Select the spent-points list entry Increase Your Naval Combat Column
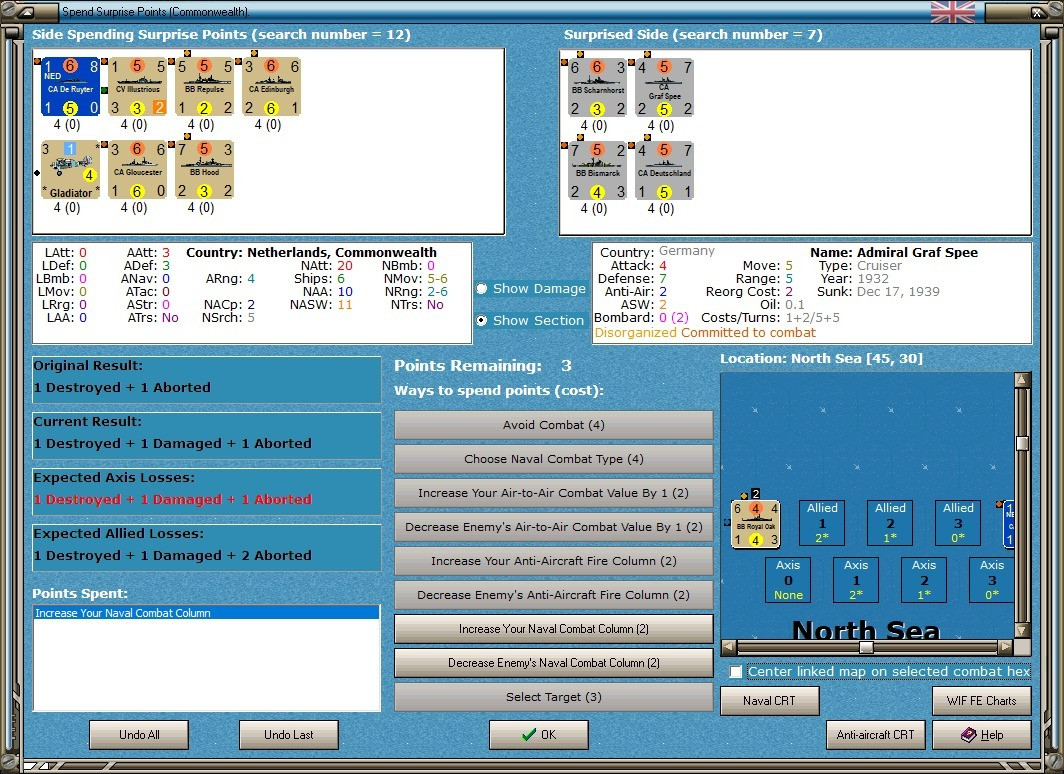 click(x=206, y=613)
